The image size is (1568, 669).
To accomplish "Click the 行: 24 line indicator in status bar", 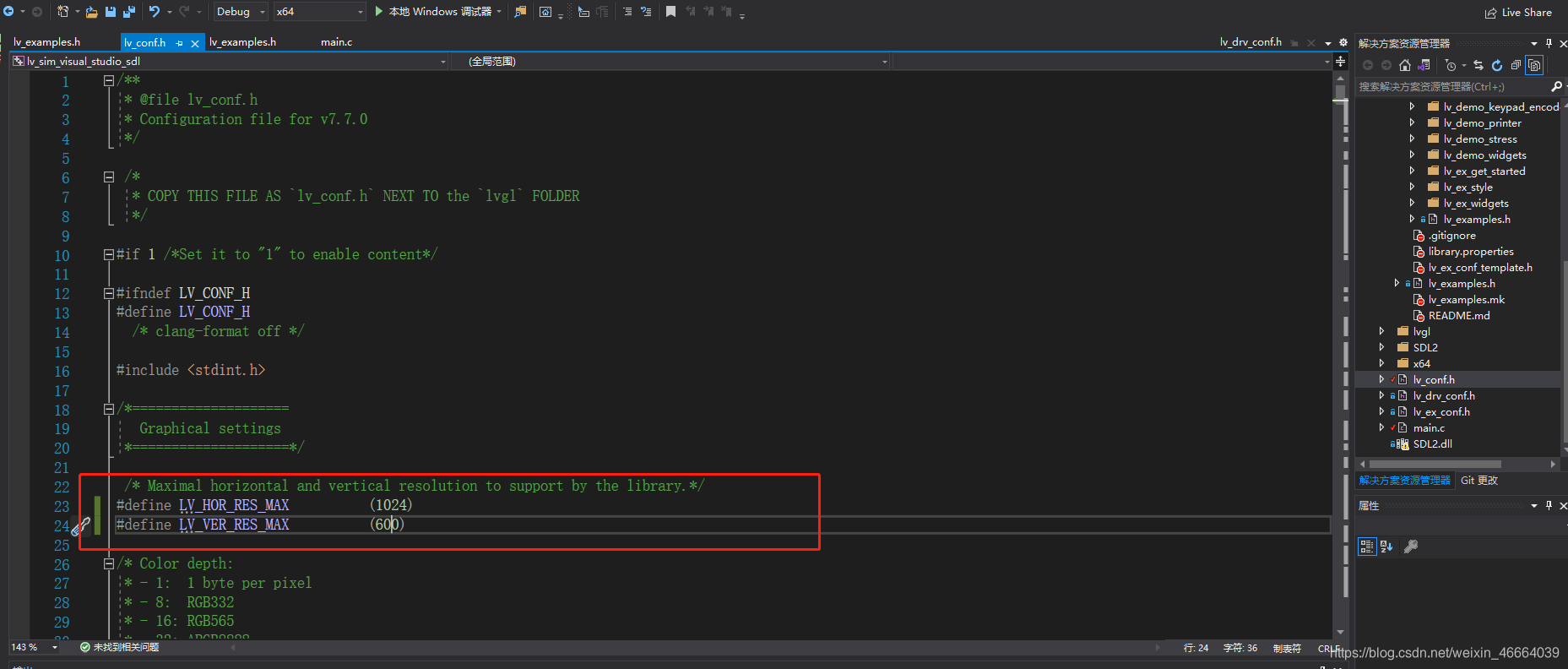I will coord(1196,649).
